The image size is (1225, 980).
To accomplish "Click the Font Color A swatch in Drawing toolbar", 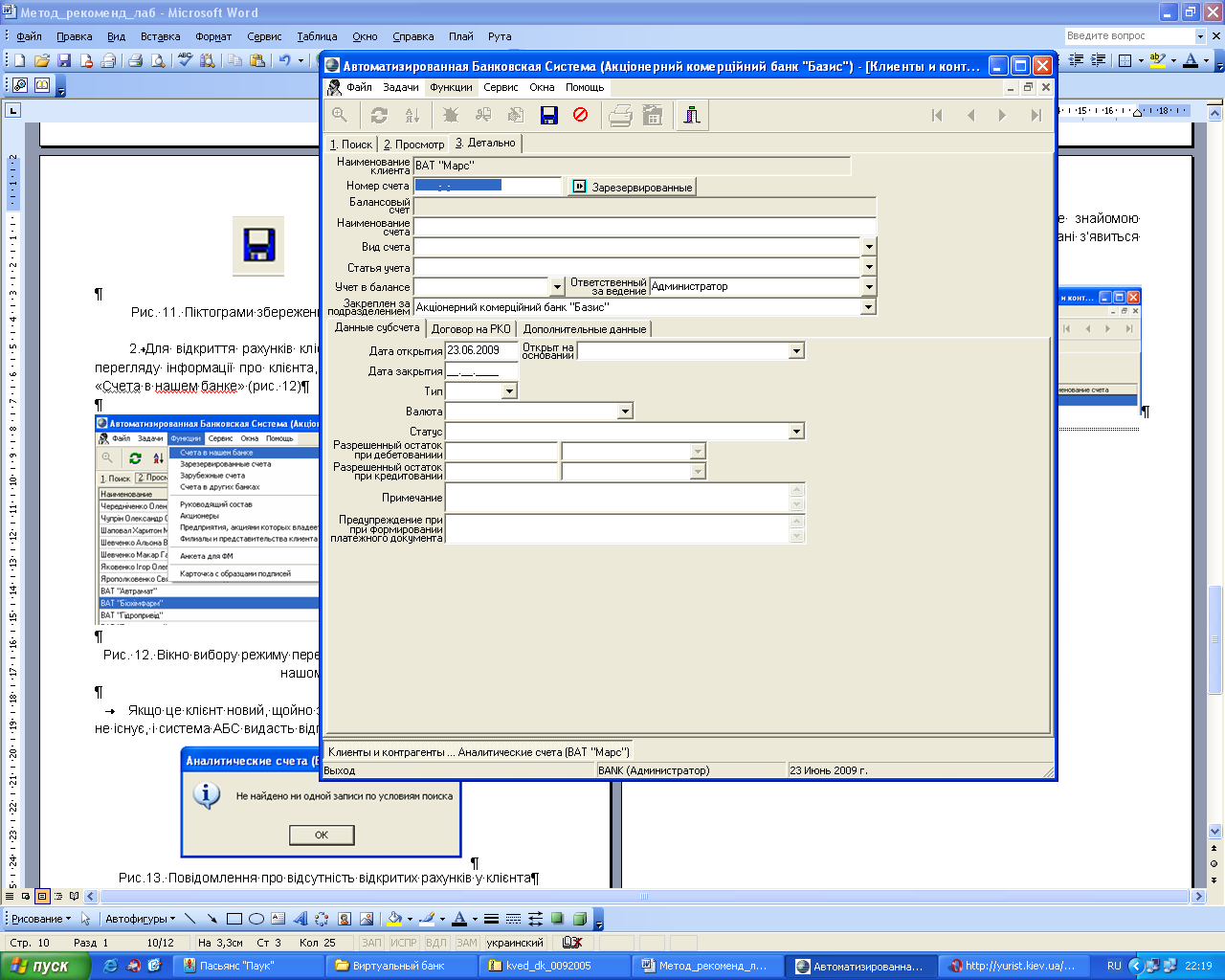I will click(459, 919).
